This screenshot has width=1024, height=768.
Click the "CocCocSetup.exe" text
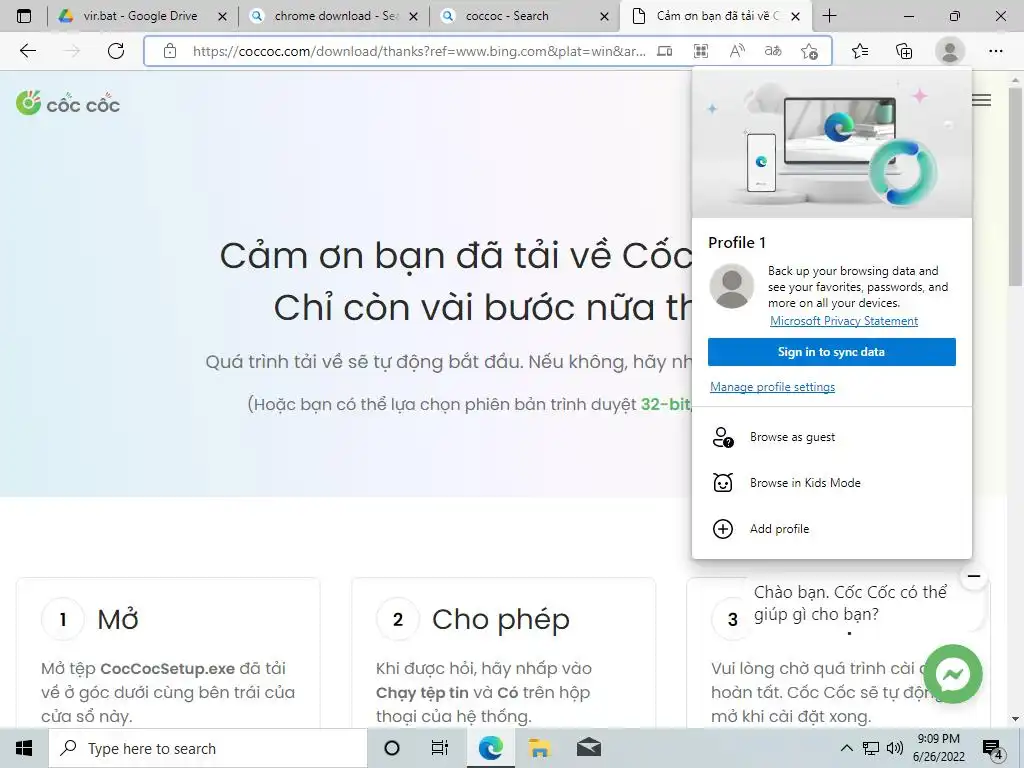tap(167, 668)
